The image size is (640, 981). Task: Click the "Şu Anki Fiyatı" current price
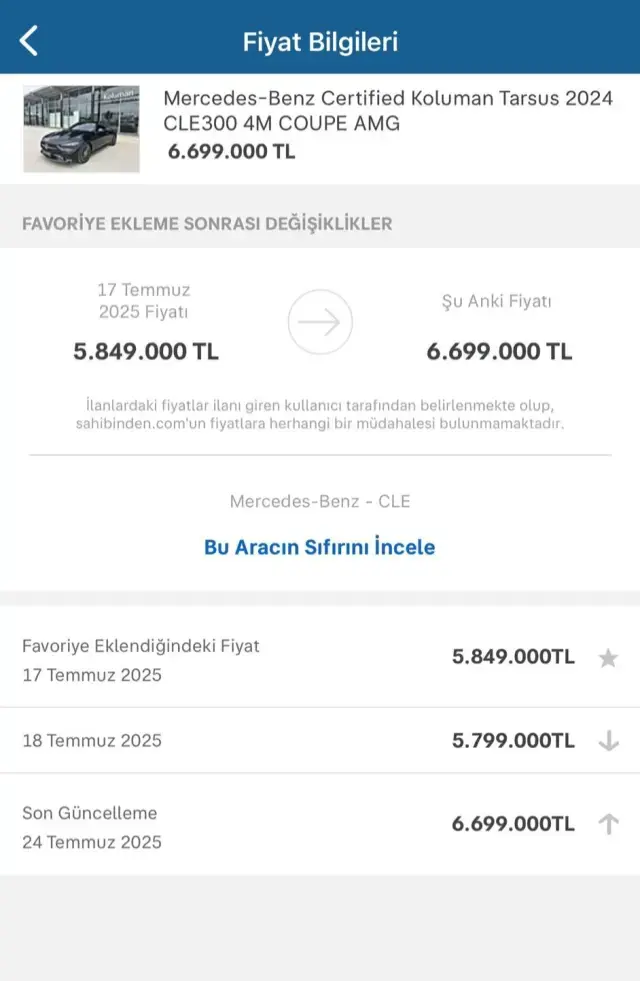coord(497,352)
